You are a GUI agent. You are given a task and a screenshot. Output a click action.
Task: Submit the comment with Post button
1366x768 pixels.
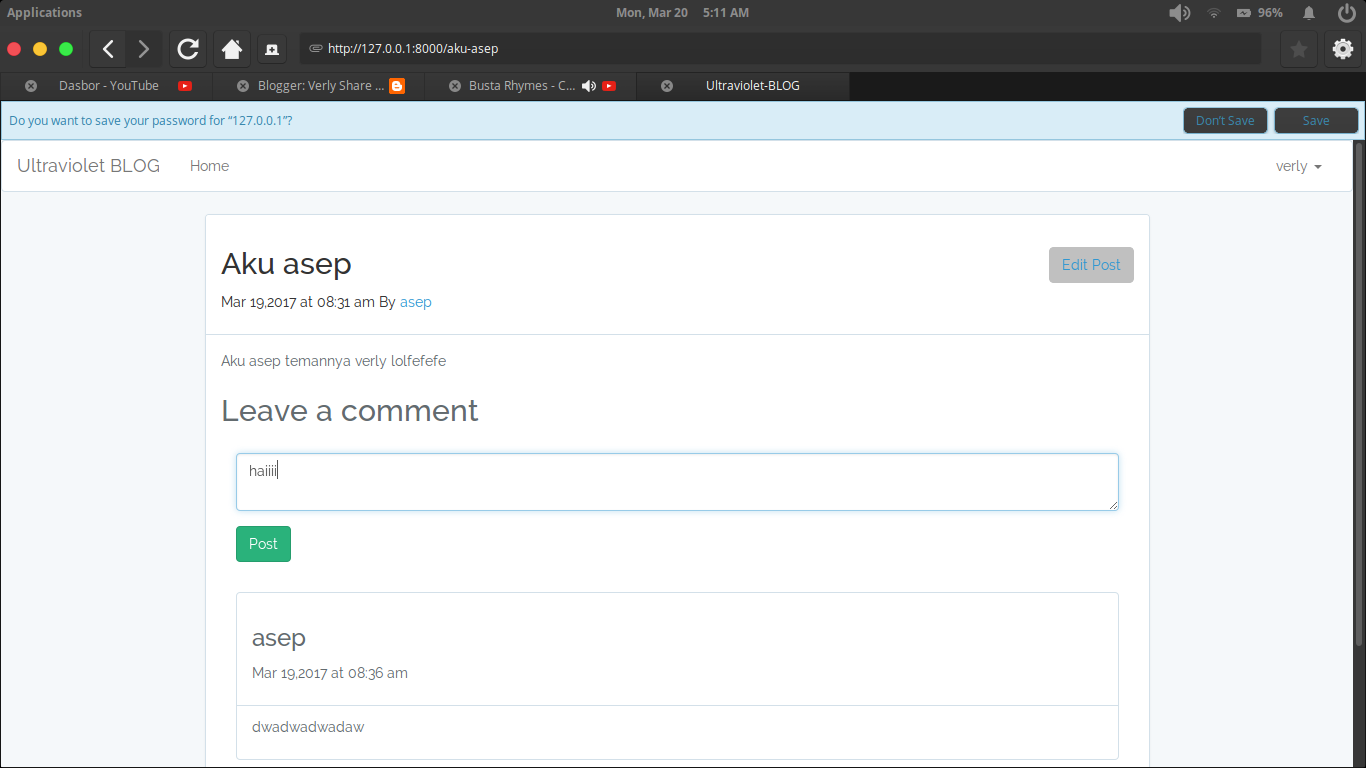pyautogui.click(x=263, y=544)
